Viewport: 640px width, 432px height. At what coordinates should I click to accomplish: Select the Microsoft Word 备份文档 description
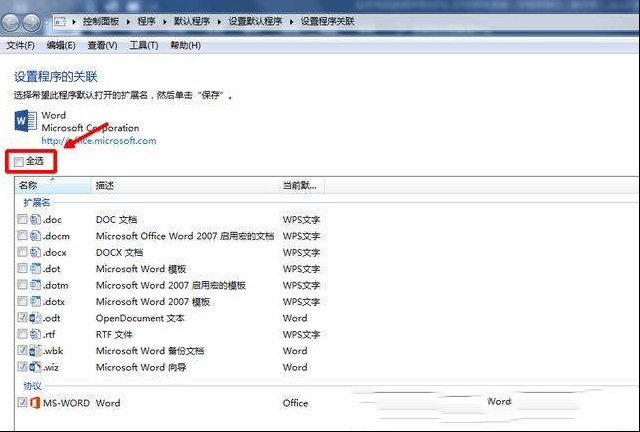pyautogui.click(x=150, y=351)
